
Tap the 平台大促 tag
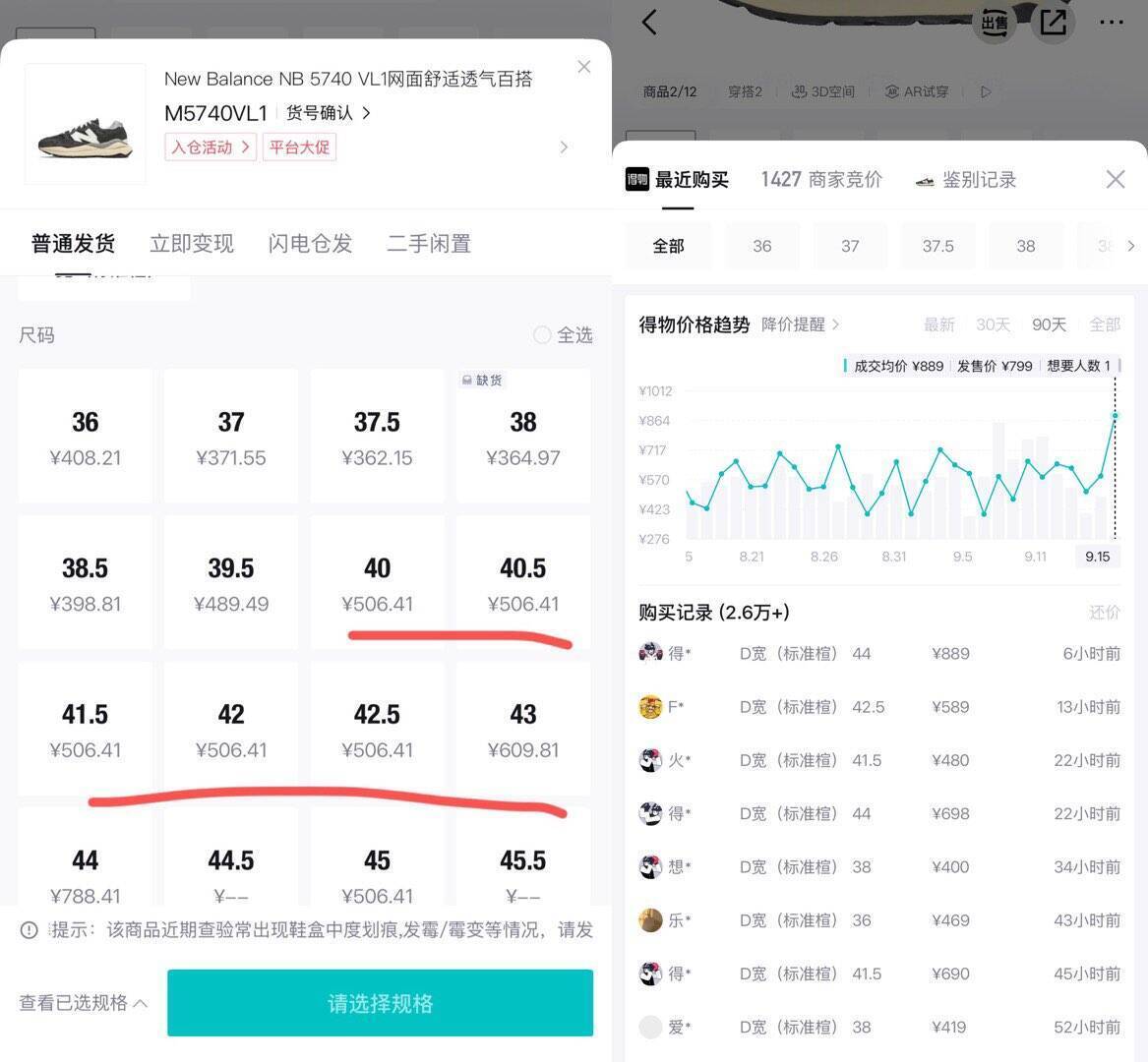[x=299, y=147]
